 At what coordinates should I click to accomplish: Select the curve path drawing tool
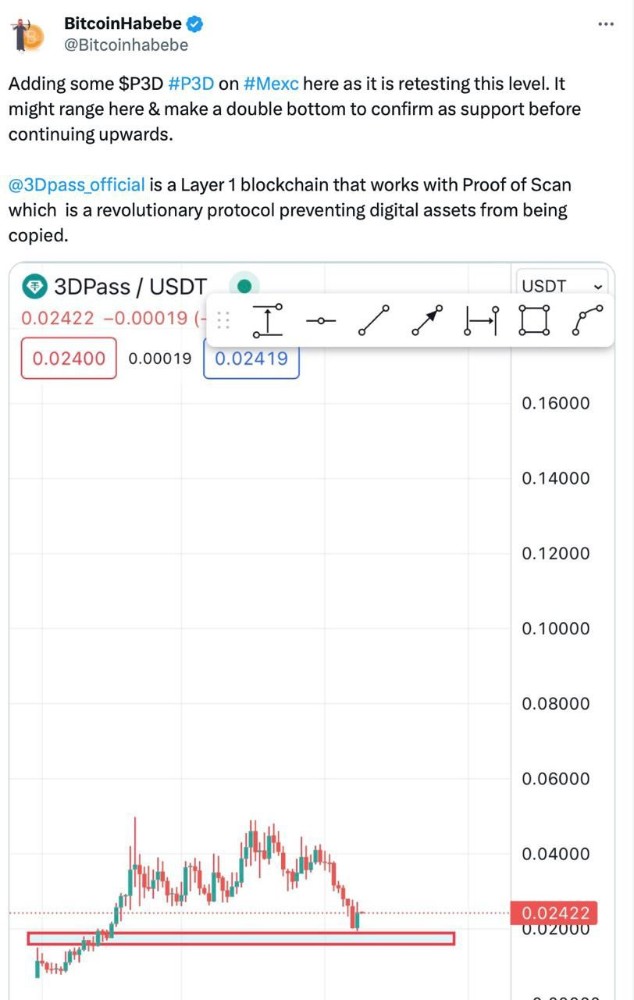[587, 320]
